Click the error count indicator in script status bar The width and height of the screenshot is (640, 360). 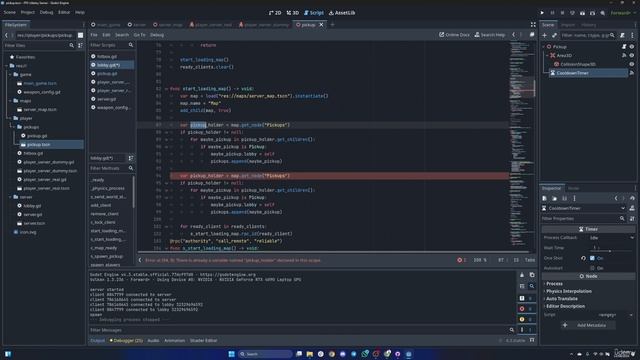462,260
